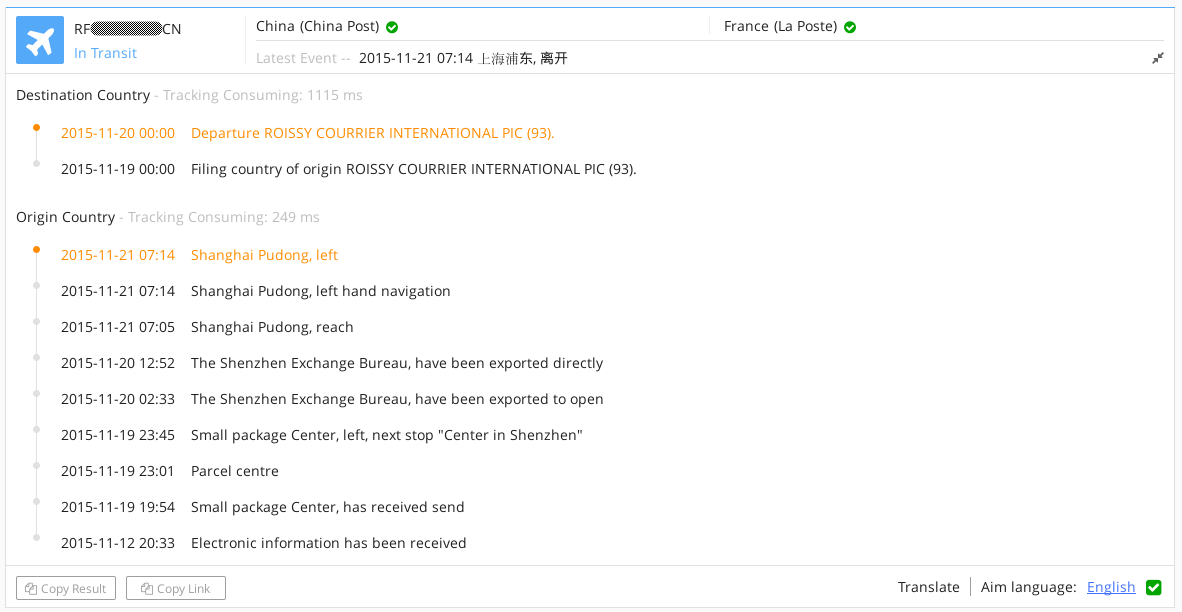Viewport: 1182px width, 612px height.
Task: Click the Destination Country section heading
Action: click(x=82, y=95)
